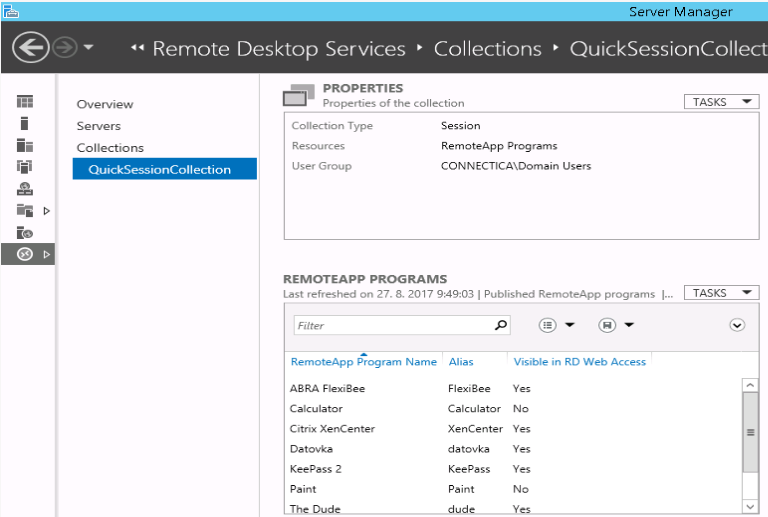Open the IIS sidebar icon

[x=24, y=233]
